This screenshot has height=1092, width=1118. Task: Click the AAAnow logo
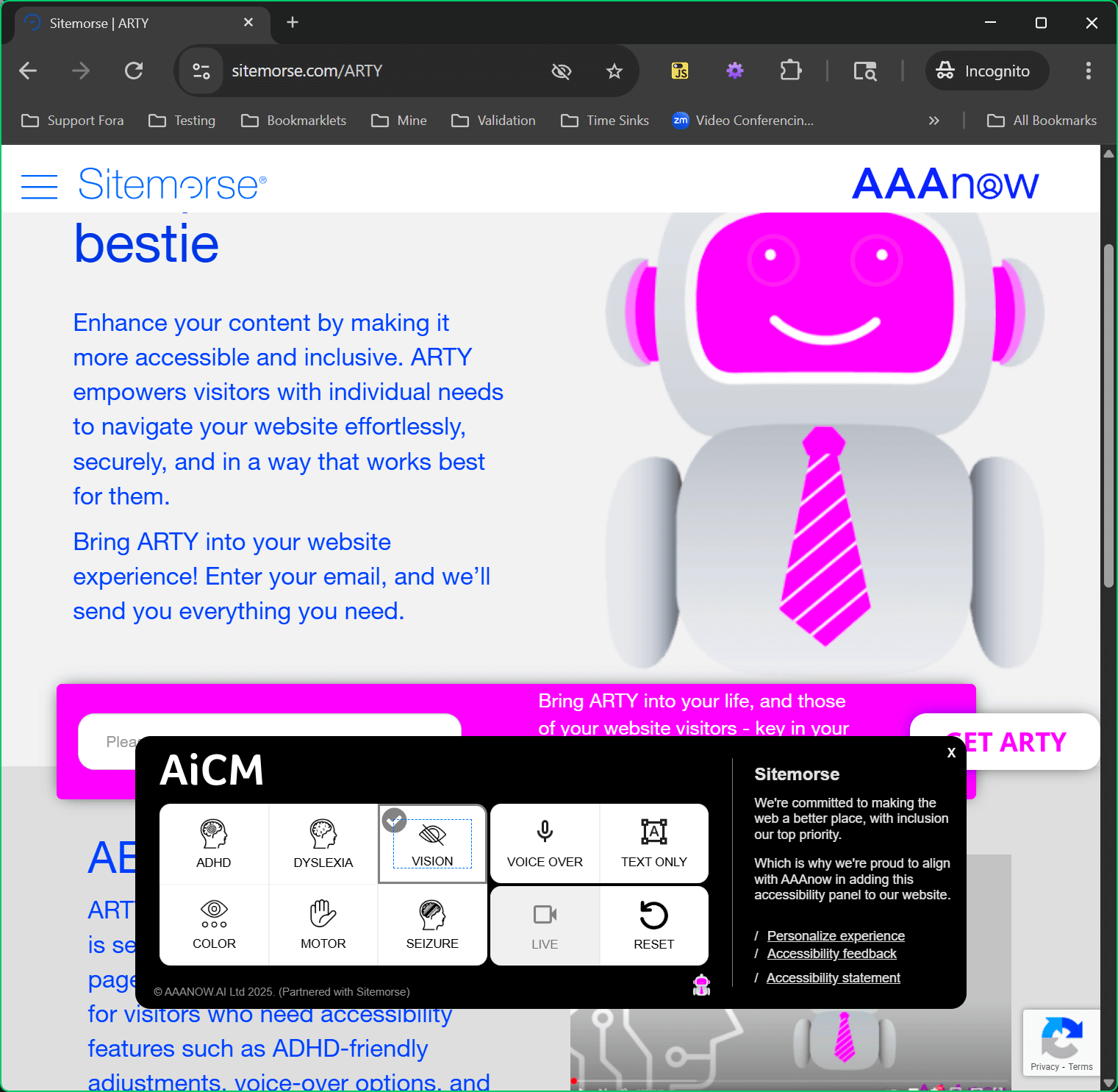(945, 184)
